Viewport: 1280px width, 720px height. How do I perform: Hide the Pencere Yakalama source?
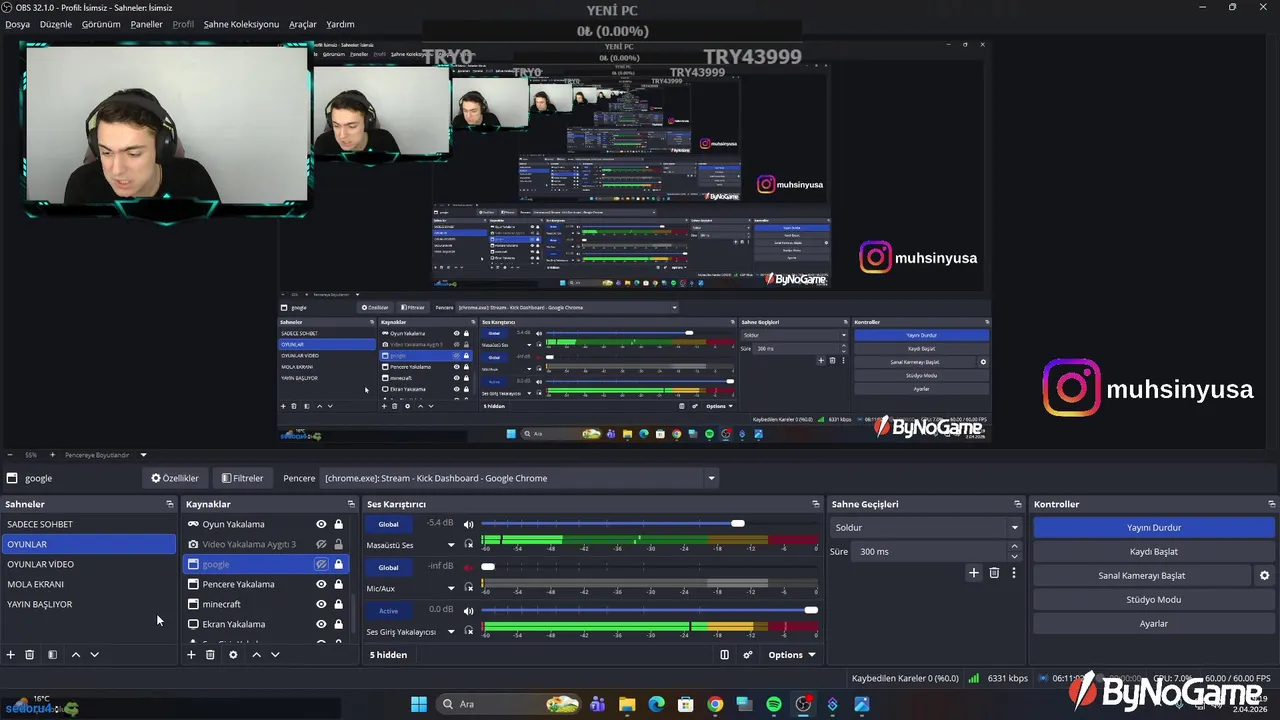321,584
